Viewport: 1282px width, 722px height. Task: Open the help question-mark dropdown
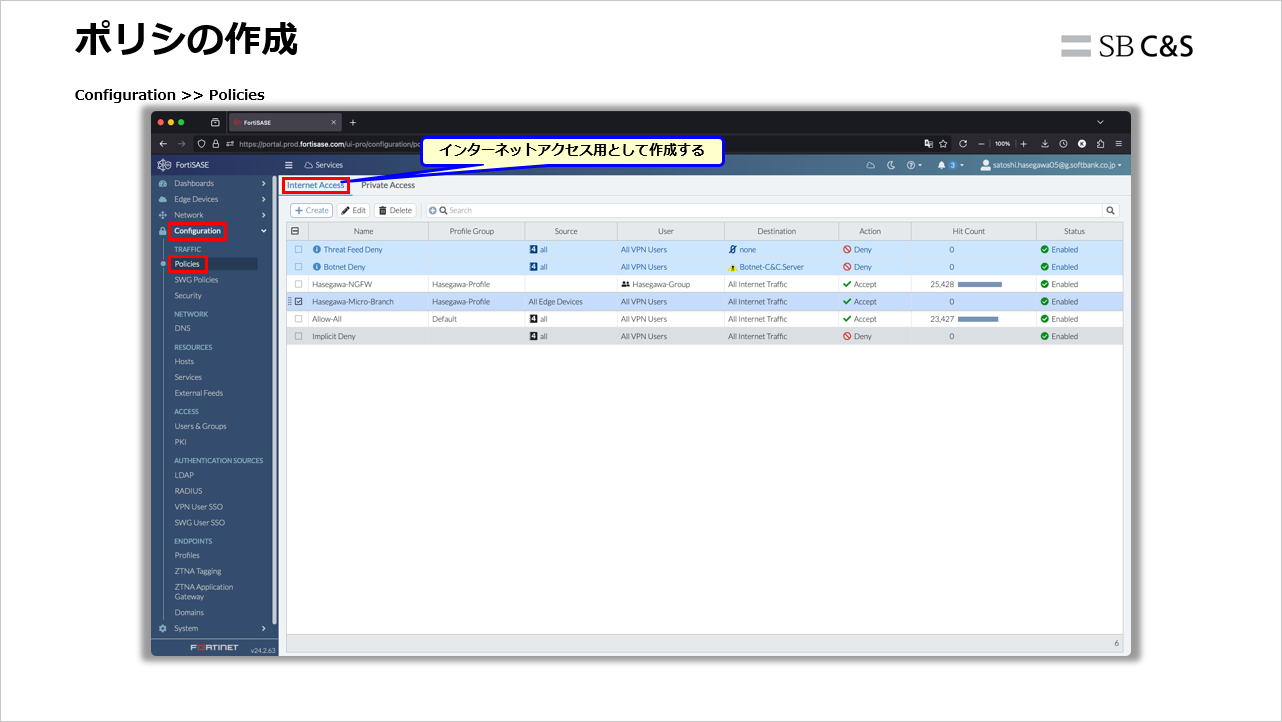point(914,165)
